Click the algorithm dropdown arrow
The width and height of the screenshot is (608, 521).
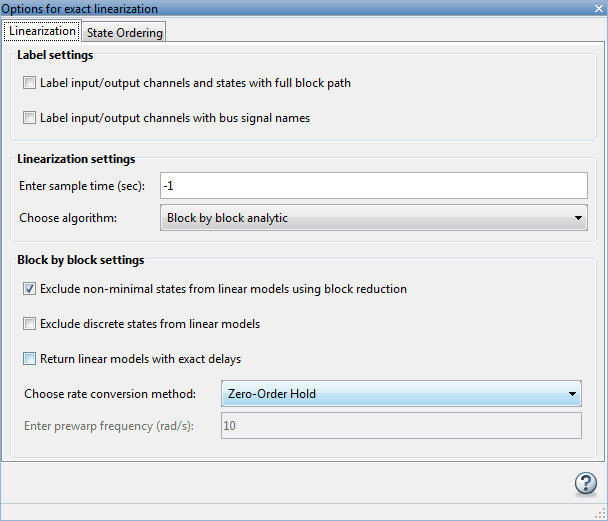point(578,218)
